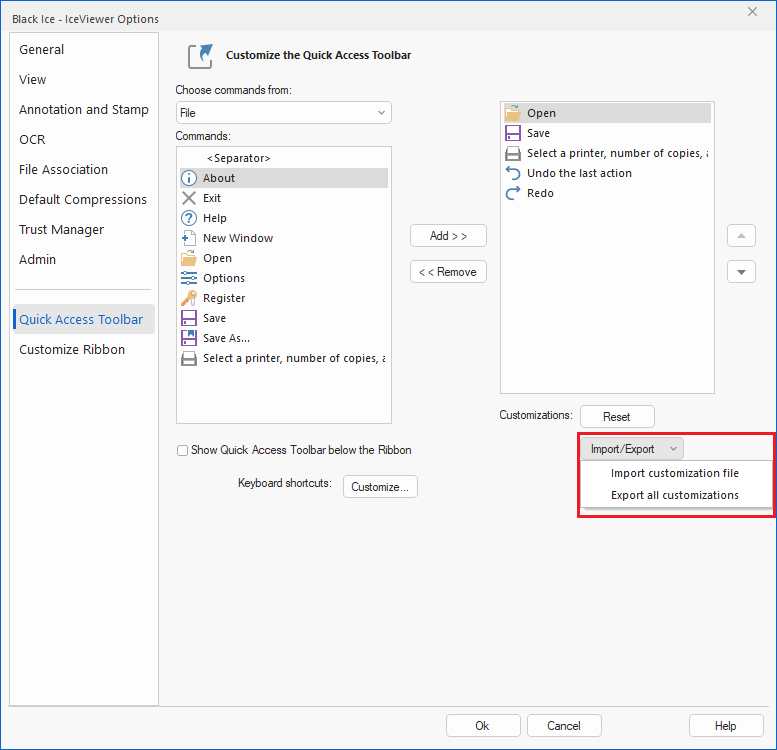
Task: Select 'Register' command text
Action: tap(224, 298)
